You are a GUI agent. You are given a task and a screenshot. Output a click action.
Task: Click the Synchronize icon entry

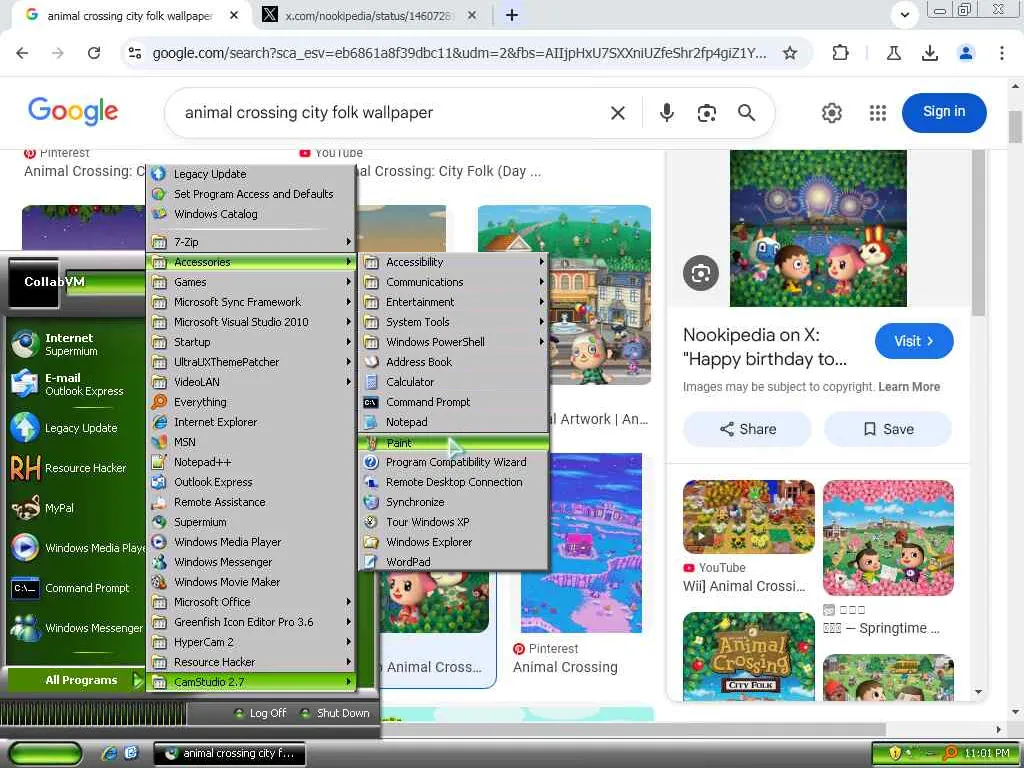click(x=371, y=502)
